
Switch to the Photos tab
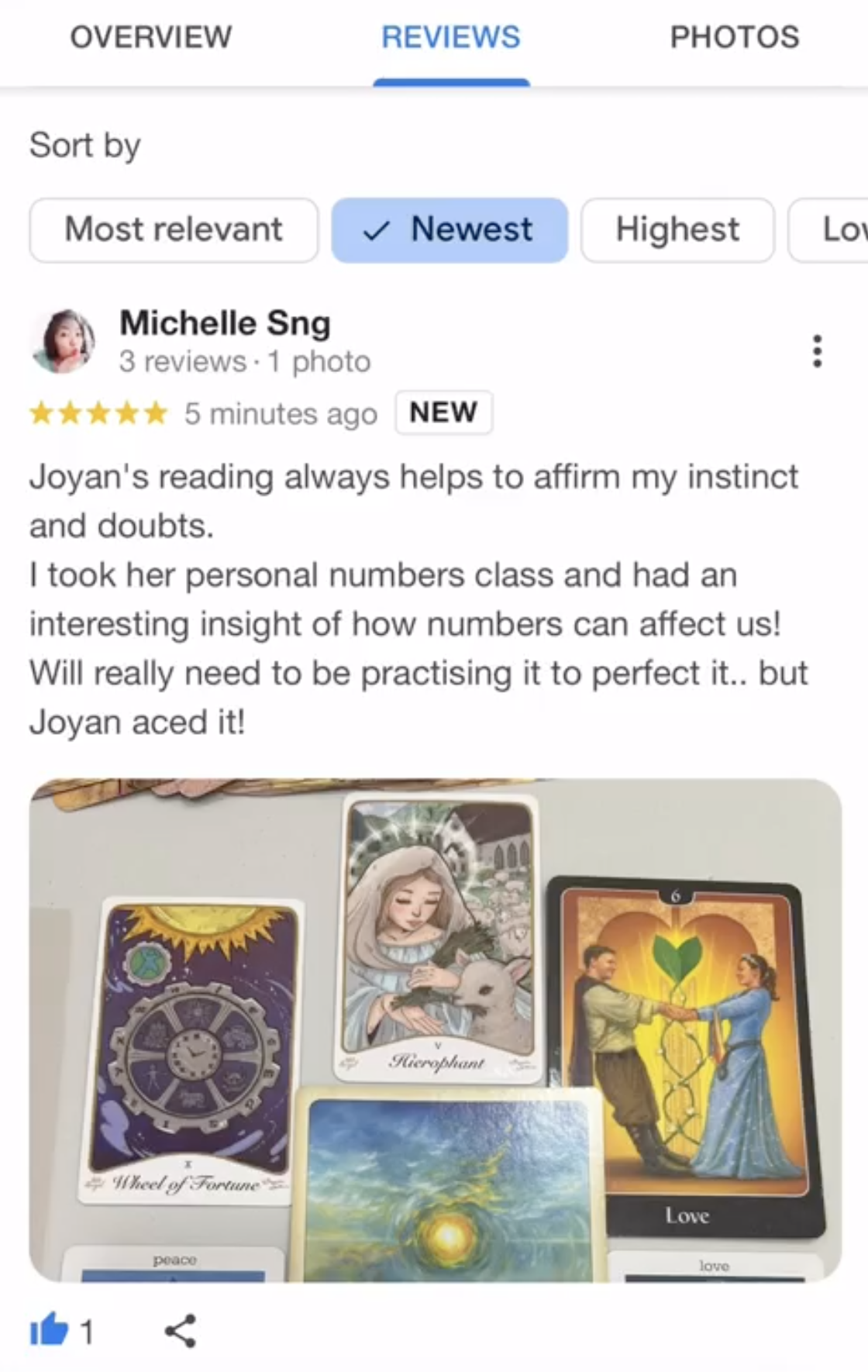734,37
